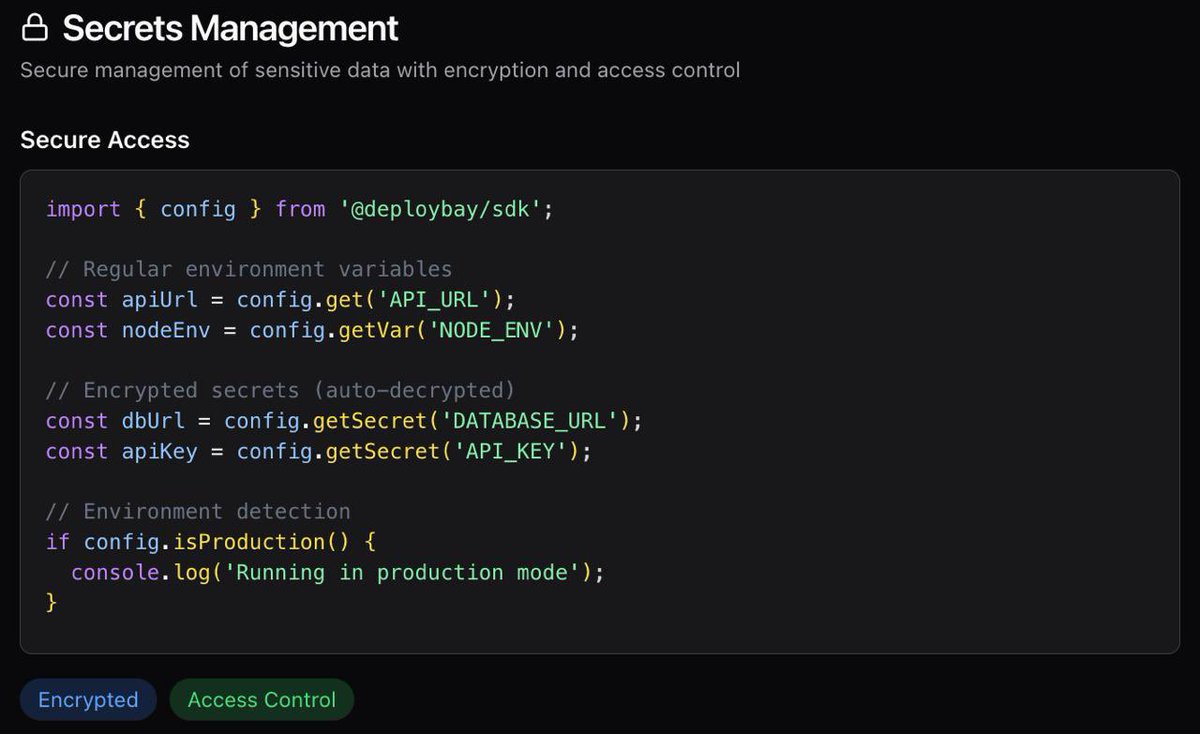
Task: Click the dbUrl variable name
Action: (154, 421)
